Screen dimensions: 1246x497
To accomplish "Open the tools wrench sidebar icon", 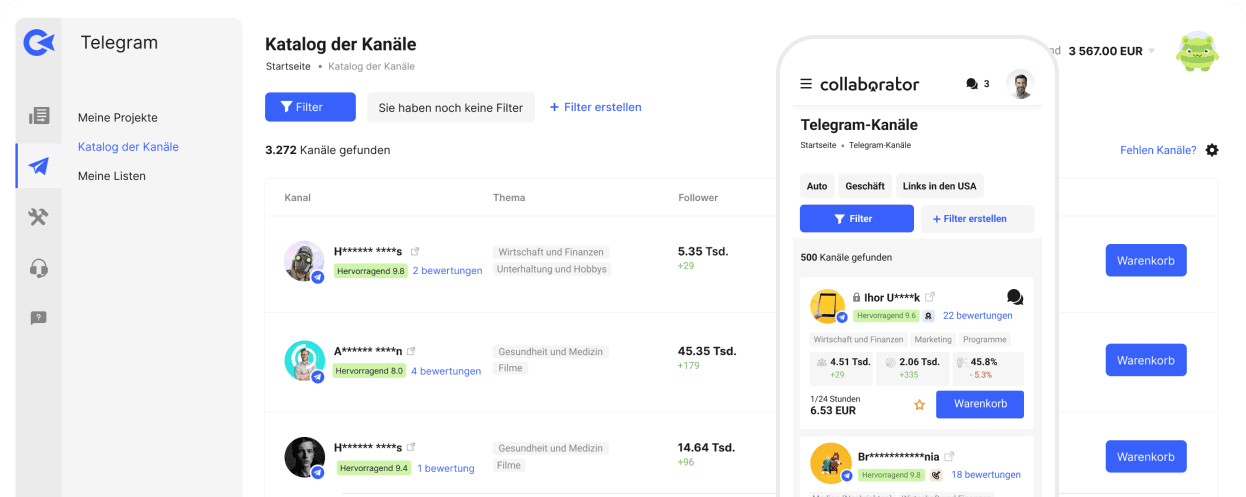I will 39,217.
